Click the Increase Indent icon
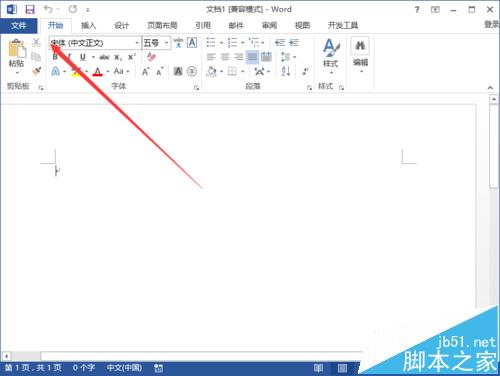The width and height of the screenshot is (500, 376). point(294,43)
